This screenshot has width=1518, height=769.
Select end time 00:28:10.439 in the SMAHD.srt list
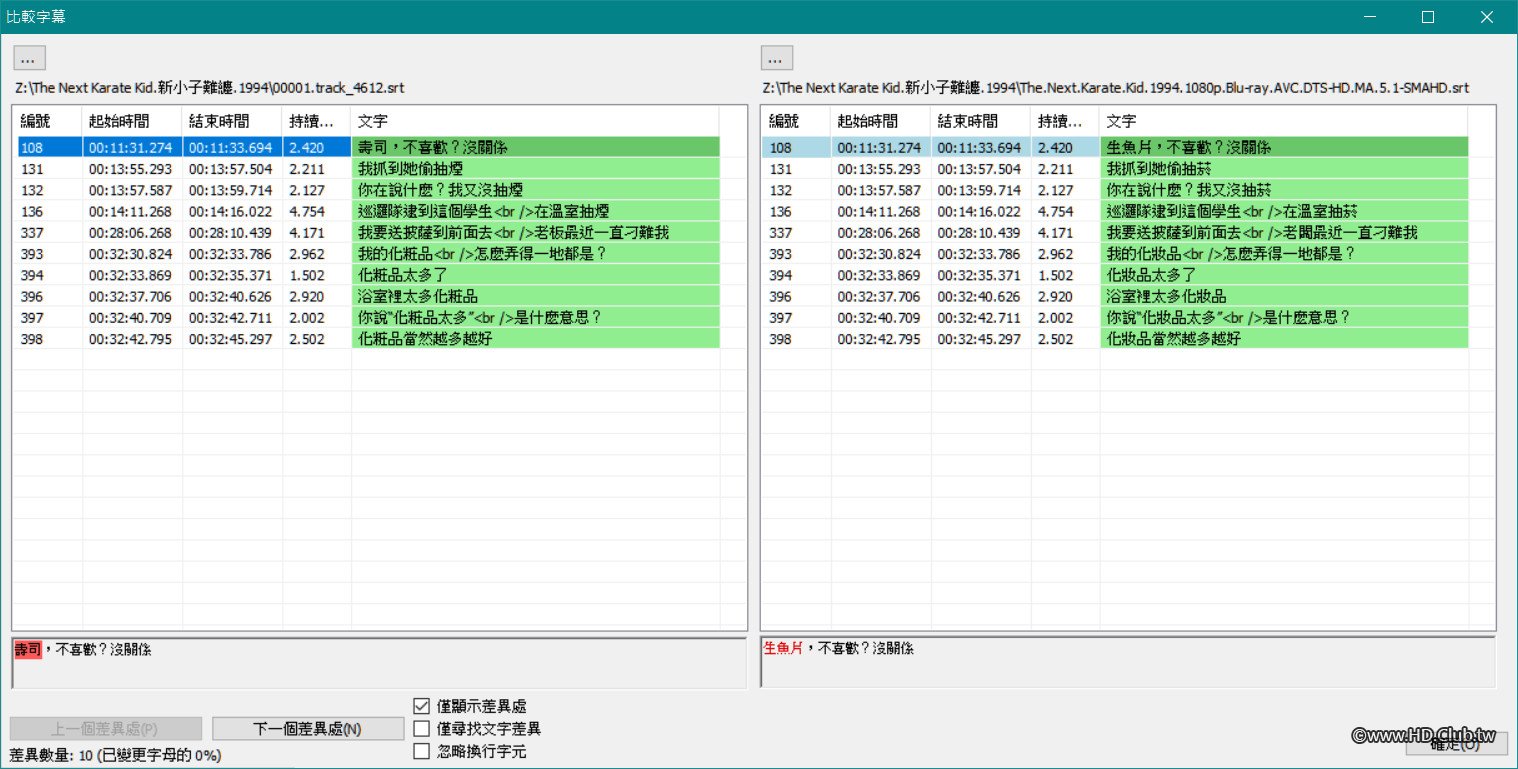click(981, 232)
